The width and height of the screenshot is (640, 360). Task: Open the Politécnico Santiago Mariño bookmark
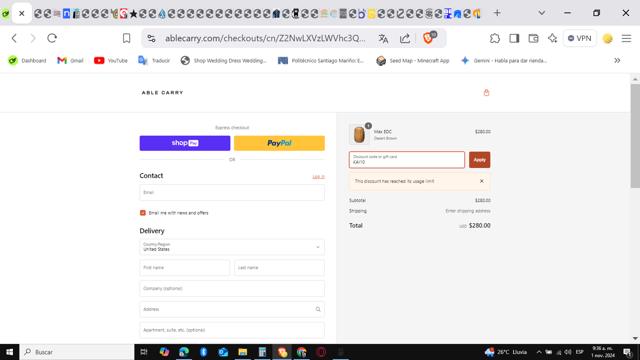[320, 60]
